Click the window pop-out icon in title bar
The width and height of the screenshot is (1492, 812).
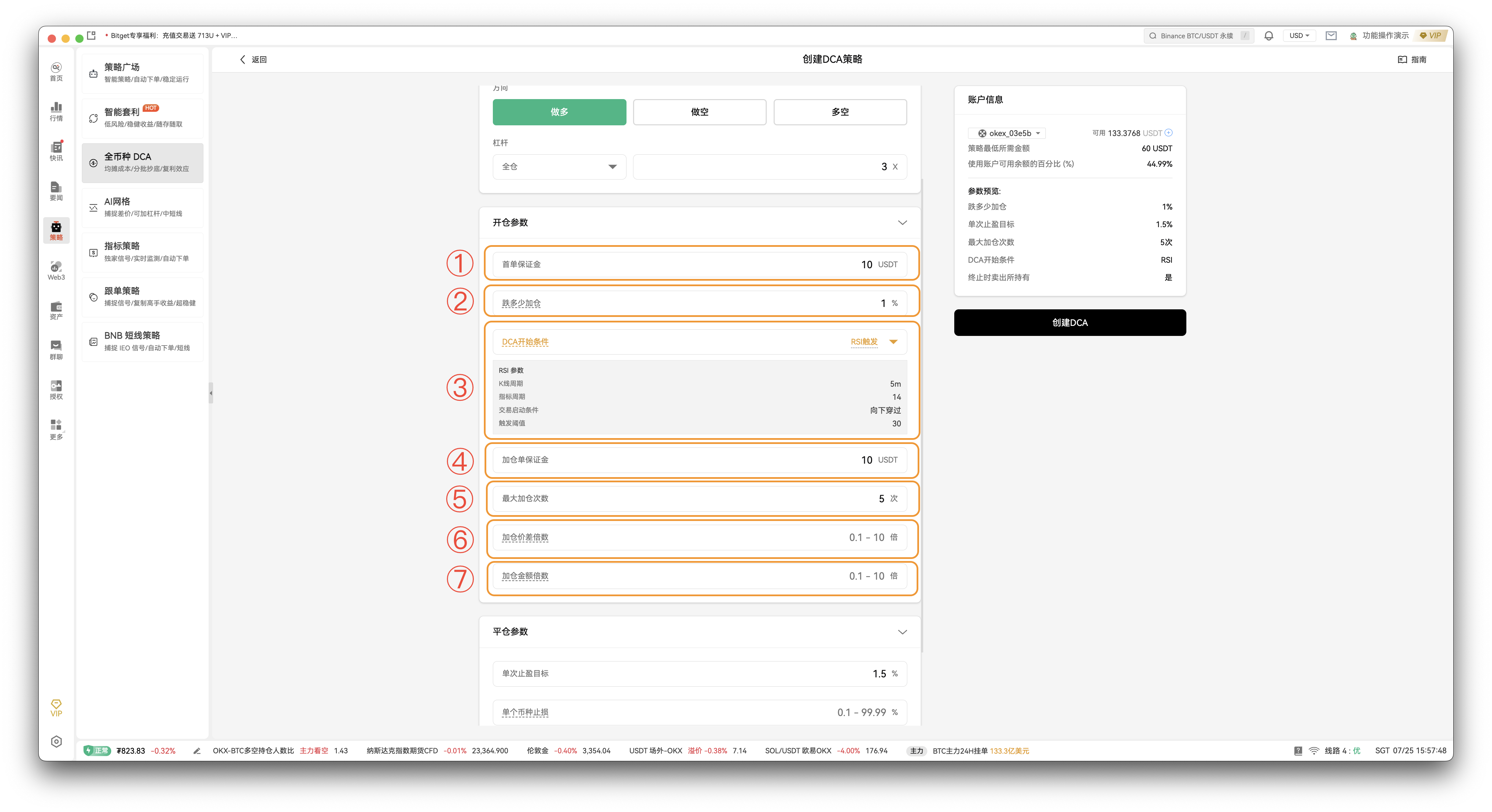pos(92,36)
